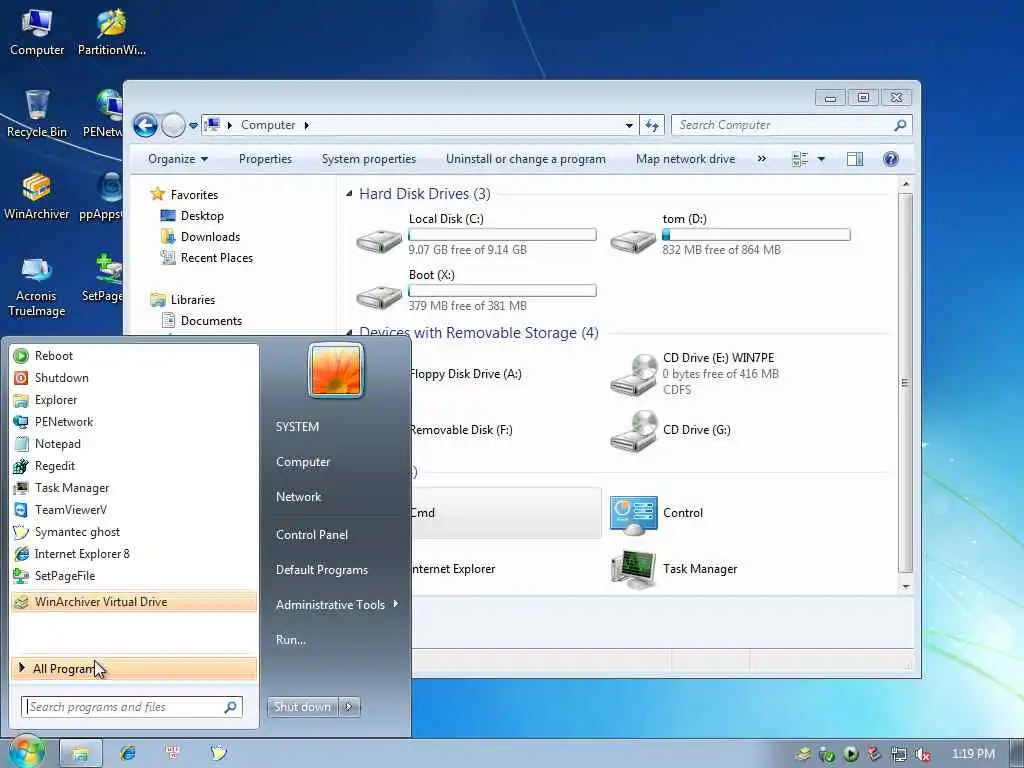Viewport: 1024px width, 768px height.
Task: Select tom (D:) drive icon
Action: tap(633, 240)
